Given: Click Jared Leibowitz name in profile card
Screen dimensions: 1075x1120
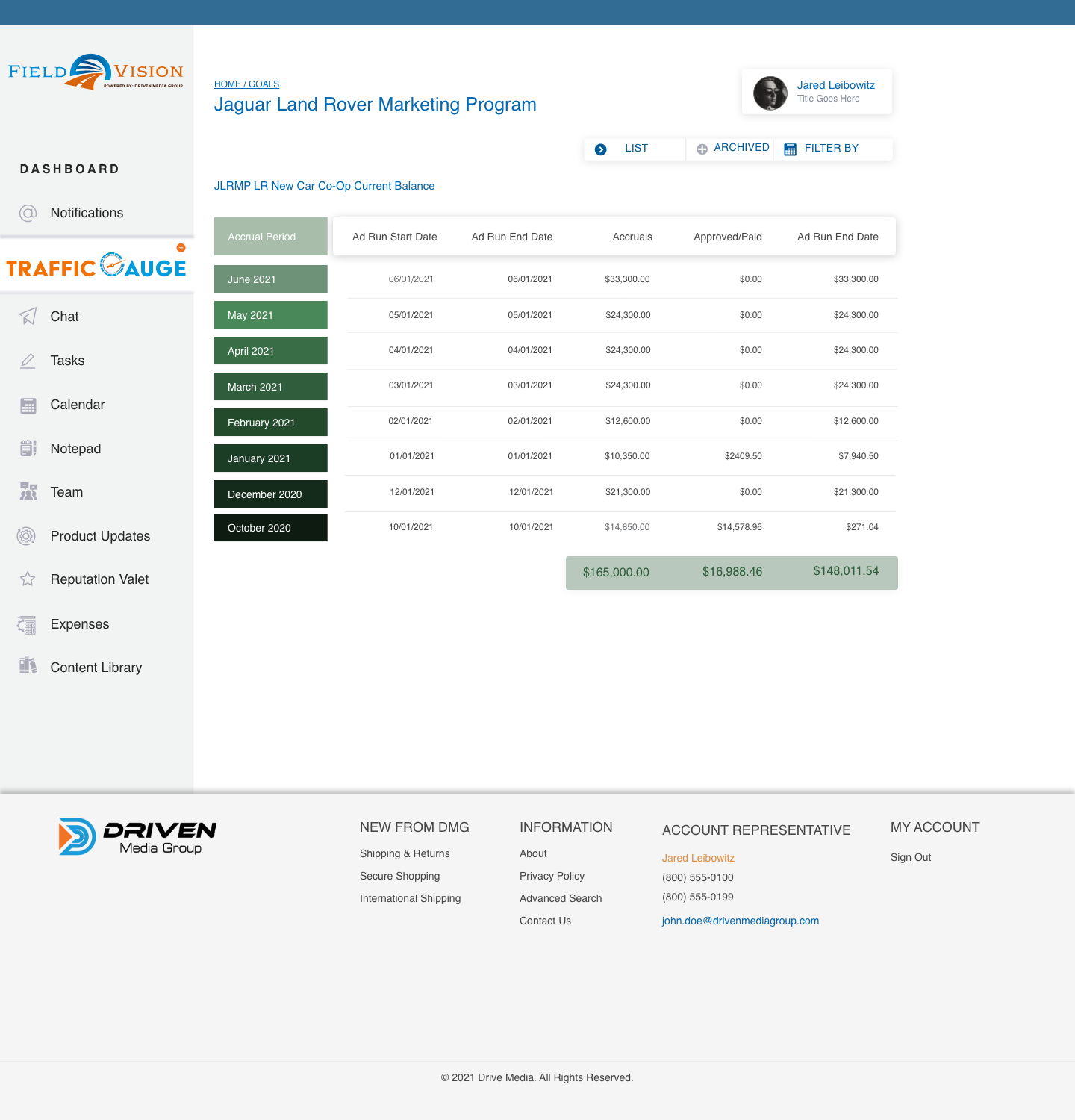Looking at the screenshot, I should coord(835,85).
